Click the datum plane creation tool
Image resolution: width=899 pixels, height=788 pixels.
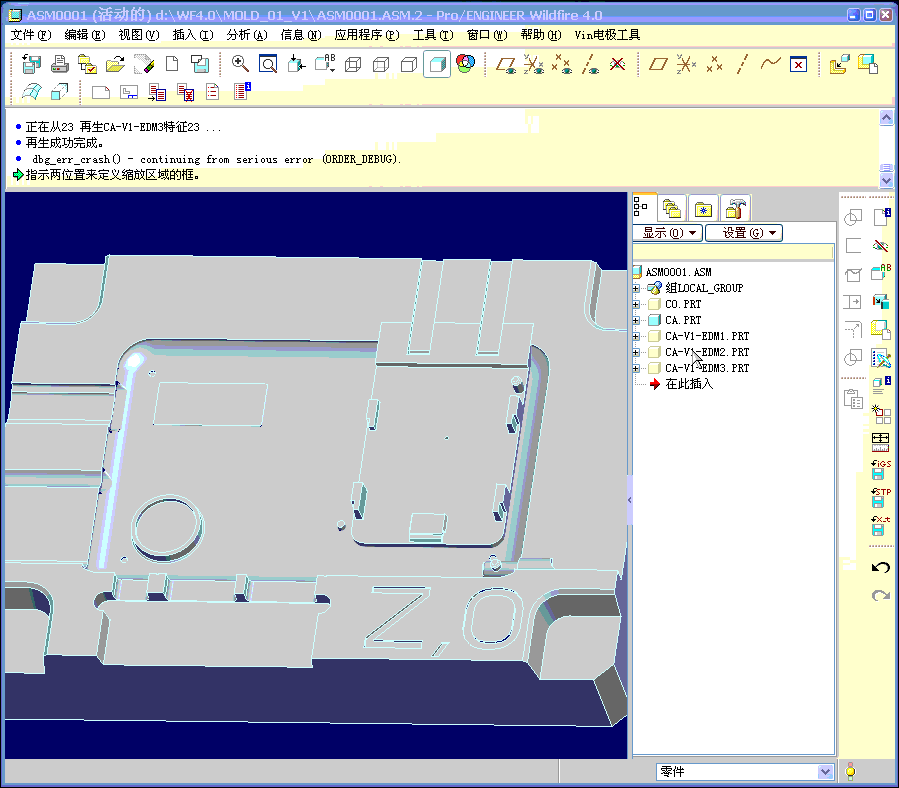658,64
